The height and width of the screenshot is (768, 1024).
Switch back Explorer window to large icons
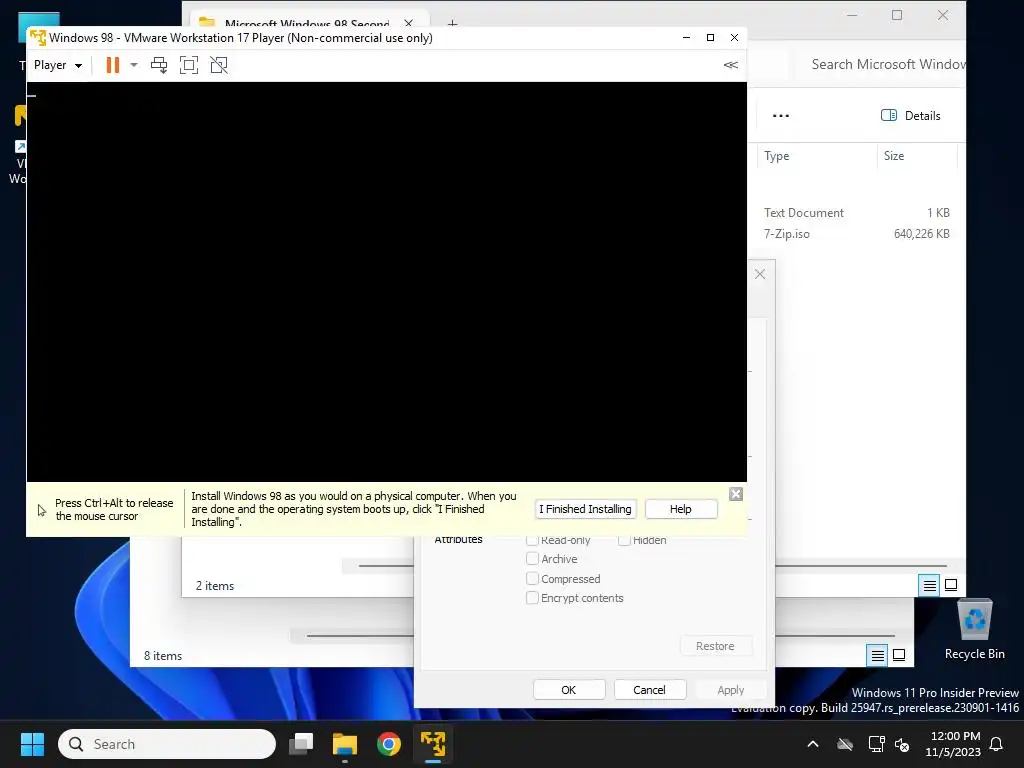coord(899,655)
